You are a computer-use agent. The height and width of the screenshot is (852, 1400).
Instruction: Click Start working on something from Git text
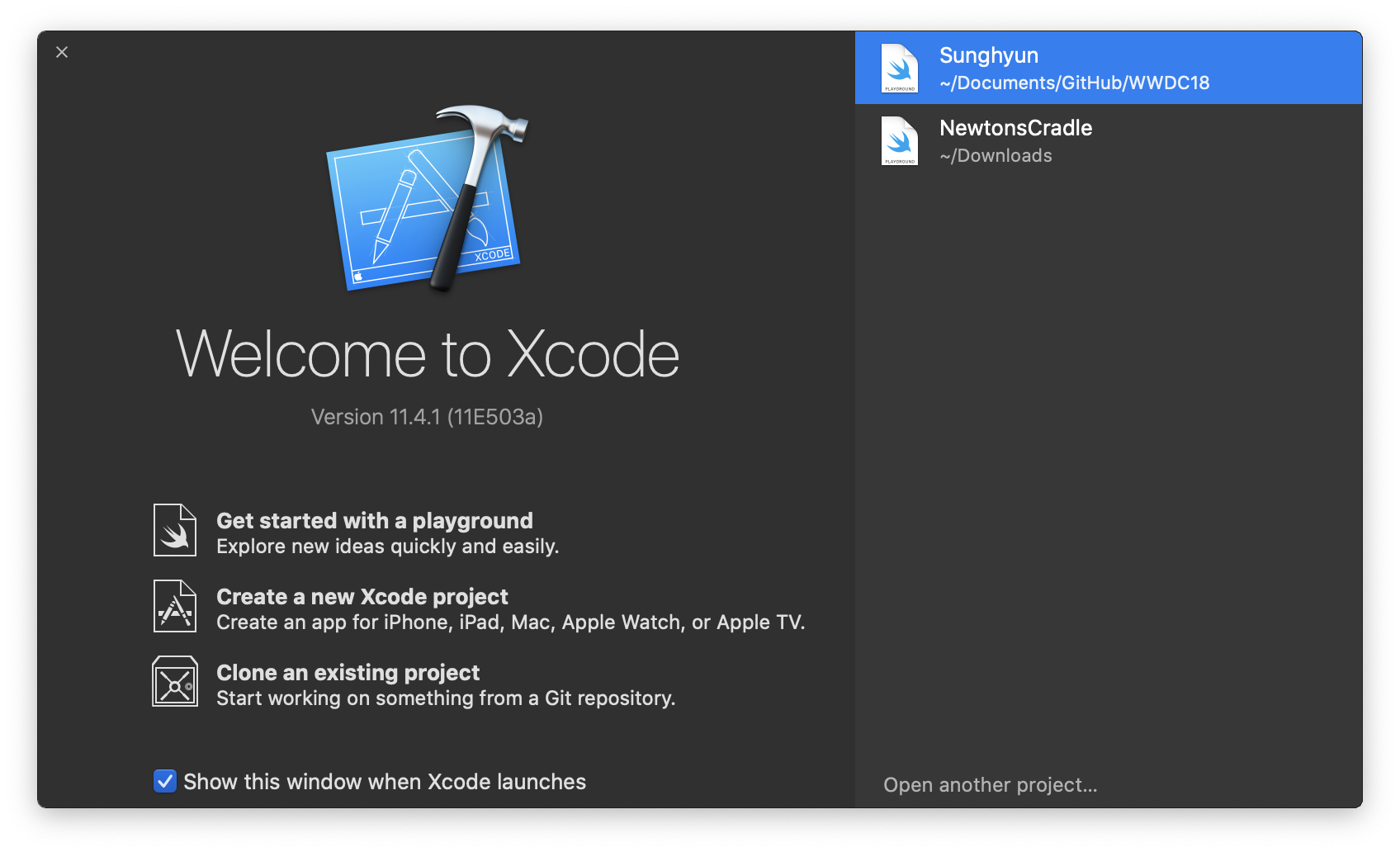(446, 698)
